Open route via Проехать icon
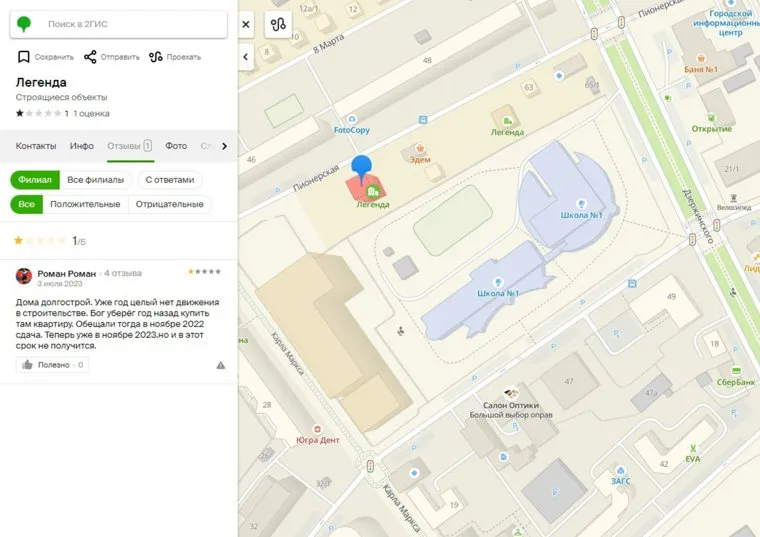Viewport: 760px width, 537px height. 156,57
